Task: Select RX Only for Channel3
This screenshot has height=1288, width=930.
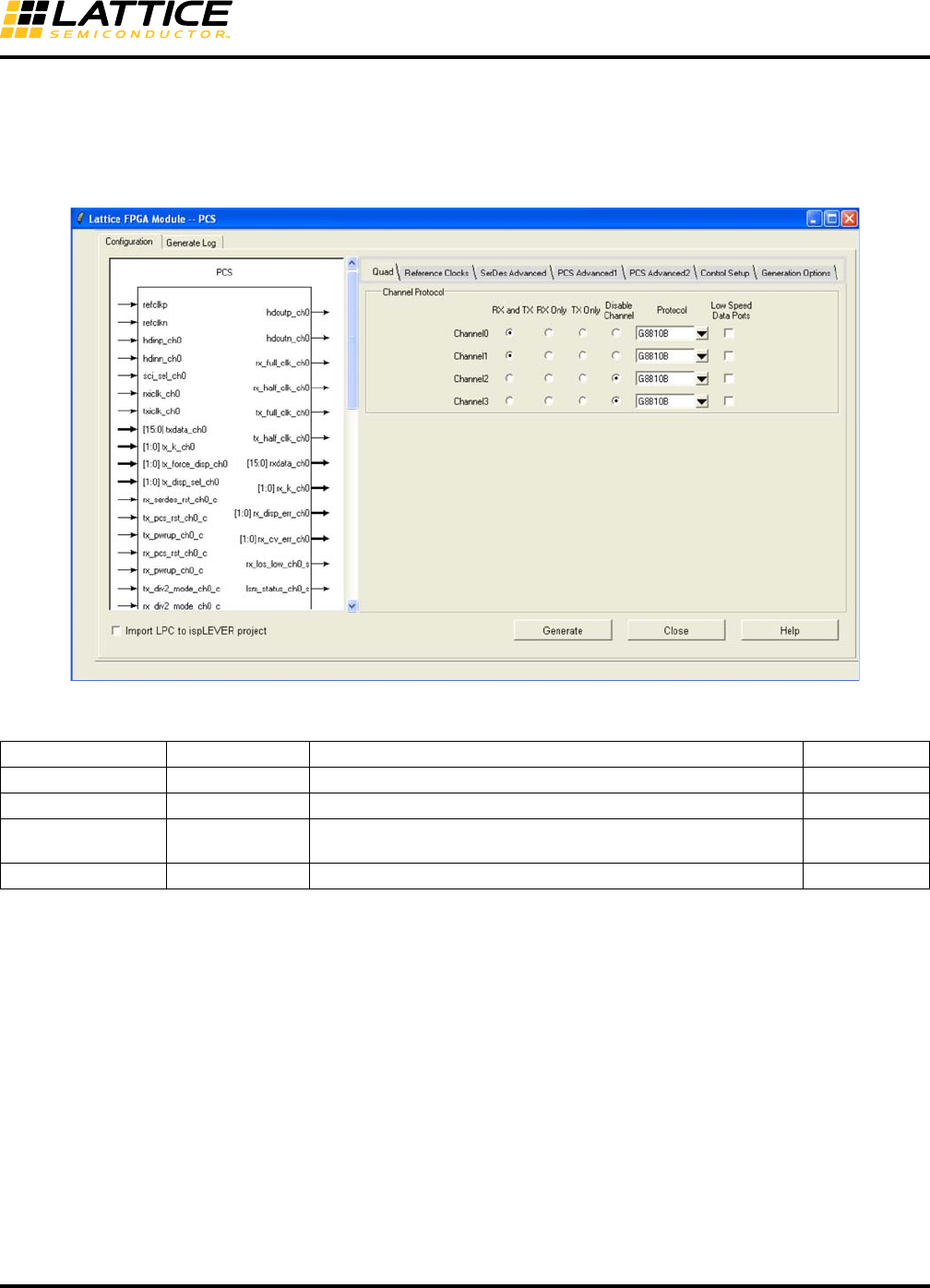Action: tap(549, 400)
